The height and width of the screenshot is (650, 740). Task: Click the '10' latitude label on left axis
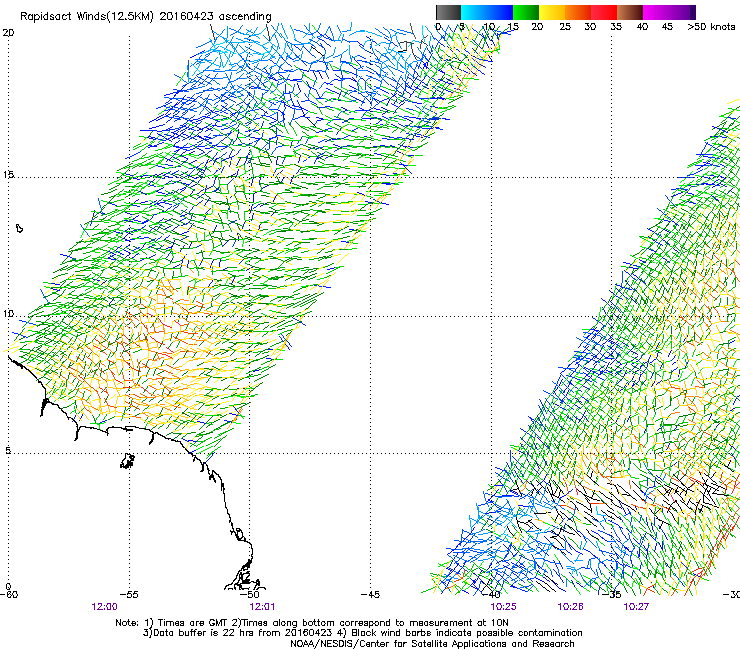(8, 313)
